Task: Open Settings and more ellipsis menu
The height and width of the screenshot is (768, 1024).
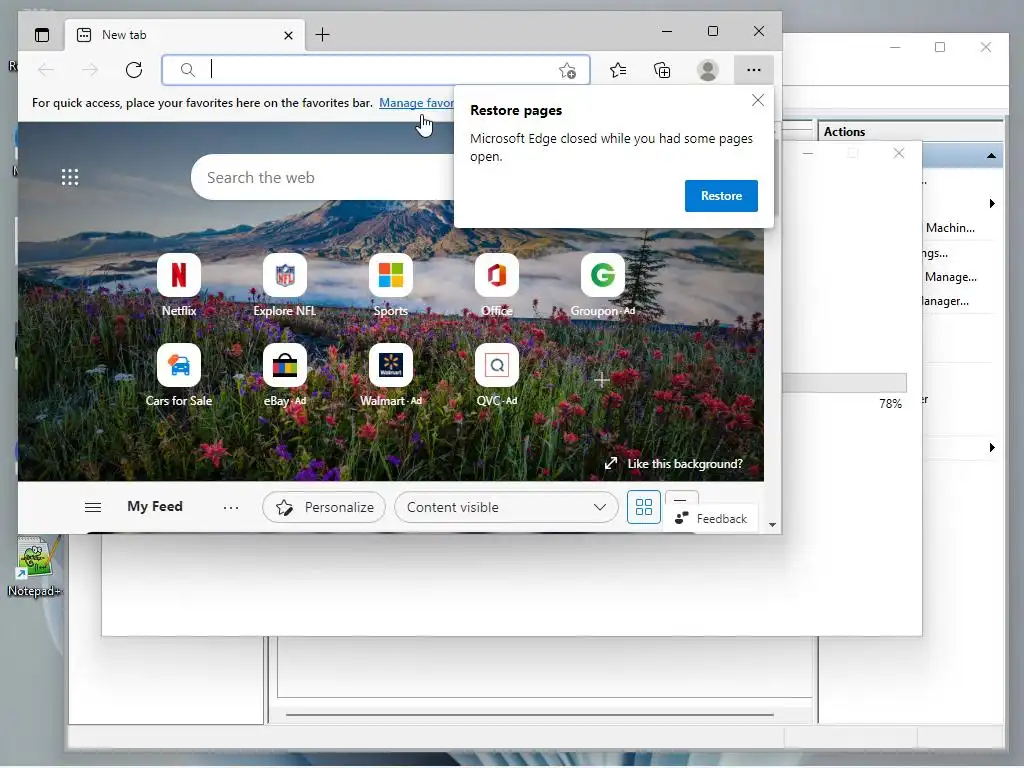Action: [x=754, y=70]
